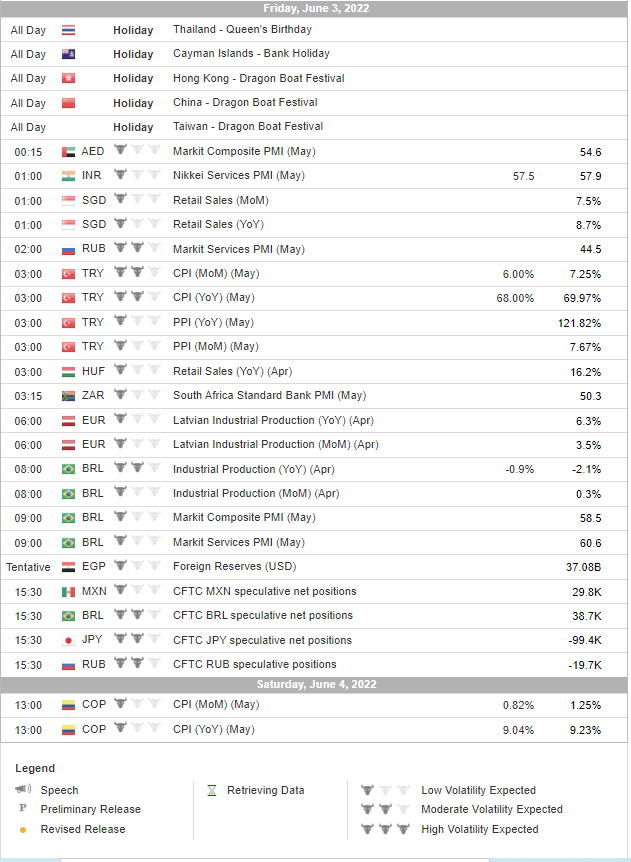Open South Africa Standard Bank PMI event
Screen dimensions: 631x862
pyautogui.click(x=269, y=396)
